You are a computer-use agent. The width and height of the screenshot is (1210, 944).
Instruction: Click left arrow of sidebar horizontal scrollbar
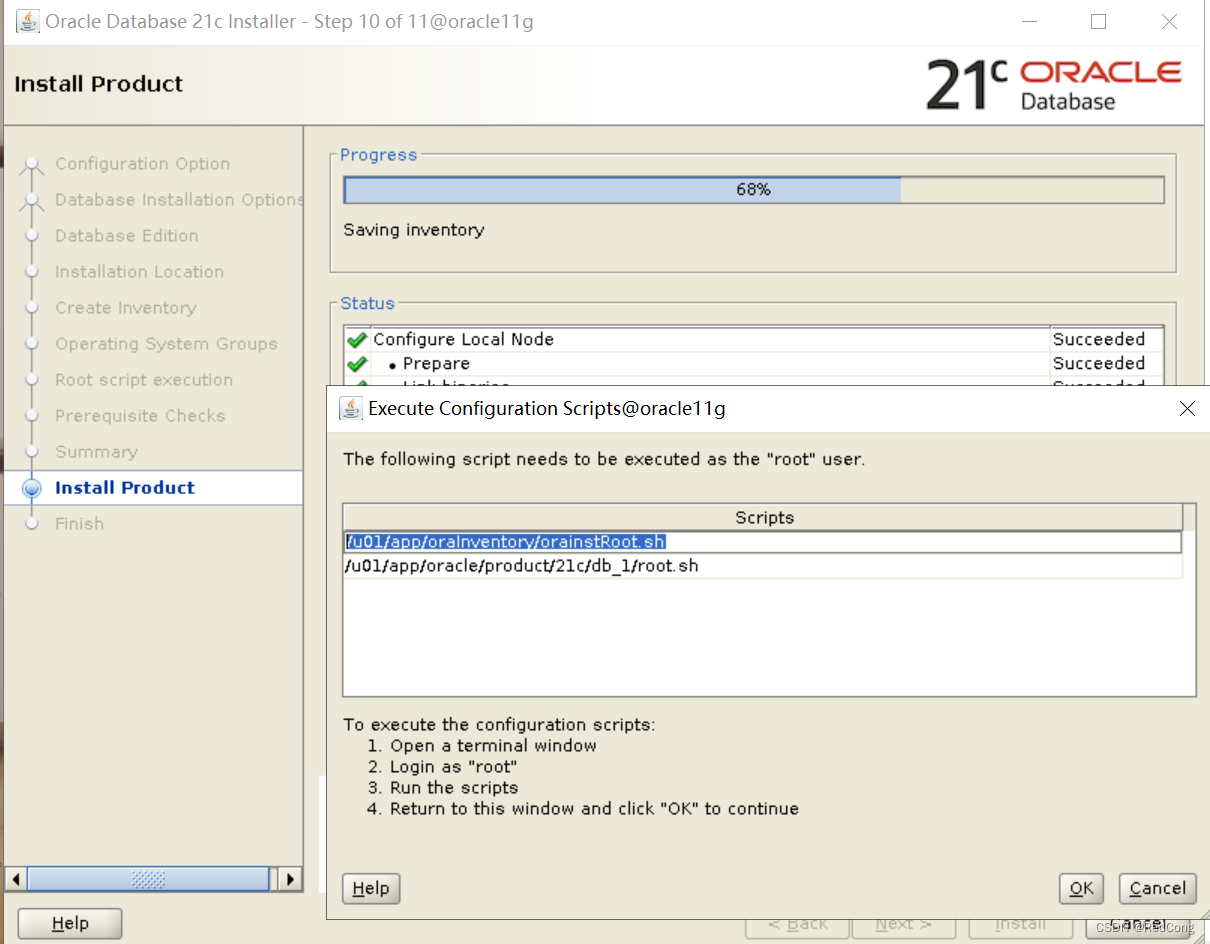point(16,879)
